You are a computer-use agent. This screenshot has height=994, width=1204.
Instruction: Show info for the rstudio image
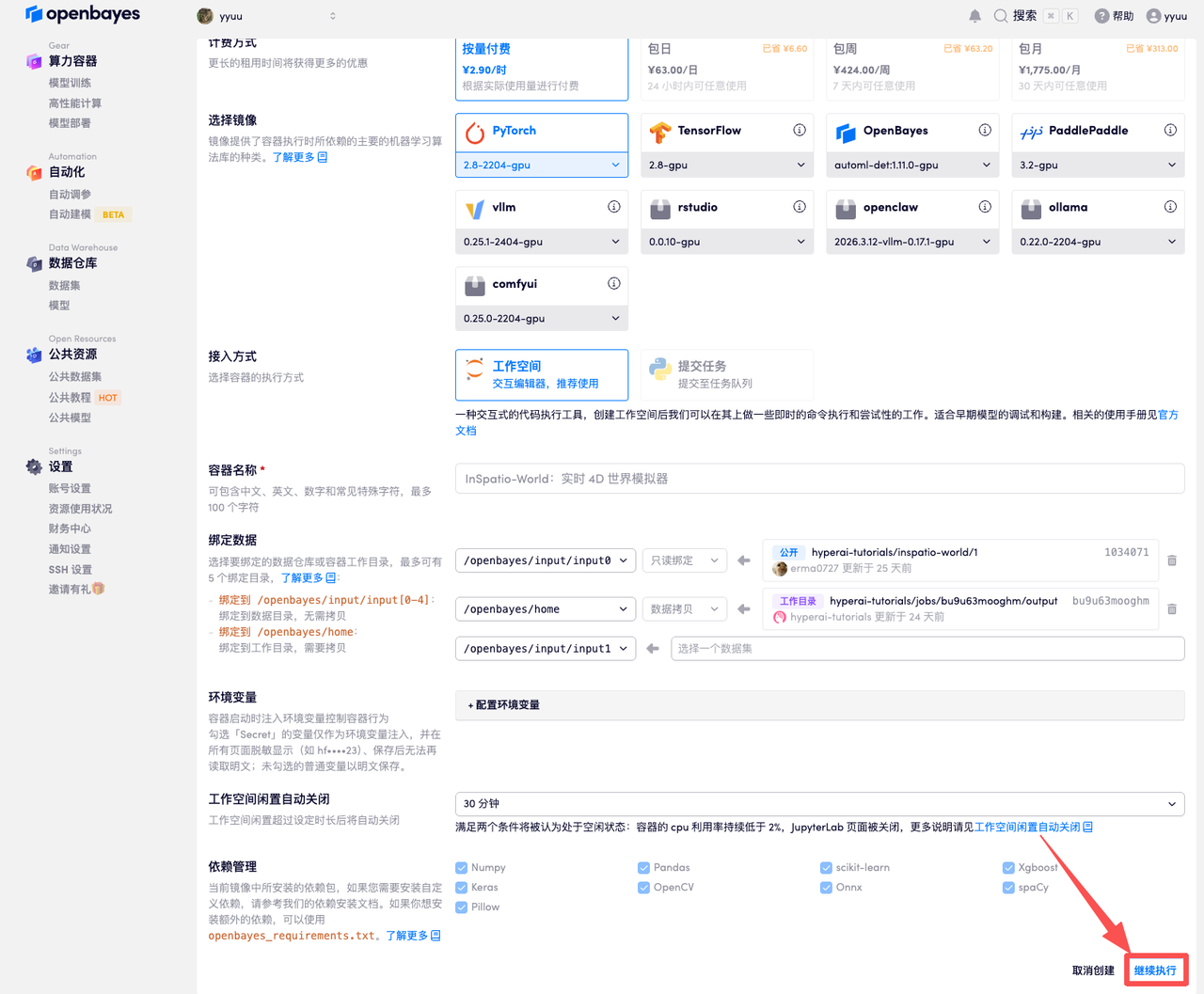[x=800, y=207]
